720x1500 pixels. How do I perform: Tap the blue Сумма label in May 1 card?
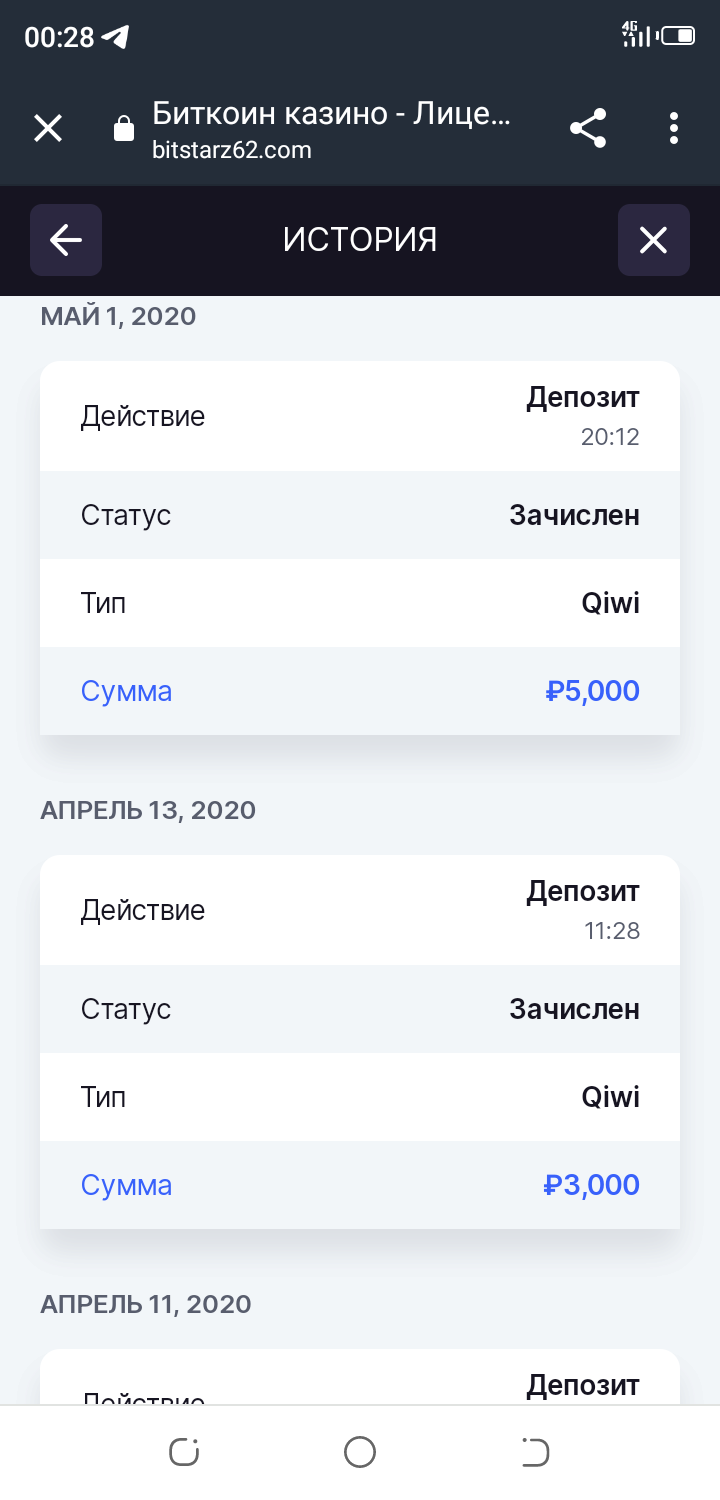pos(126,691)
